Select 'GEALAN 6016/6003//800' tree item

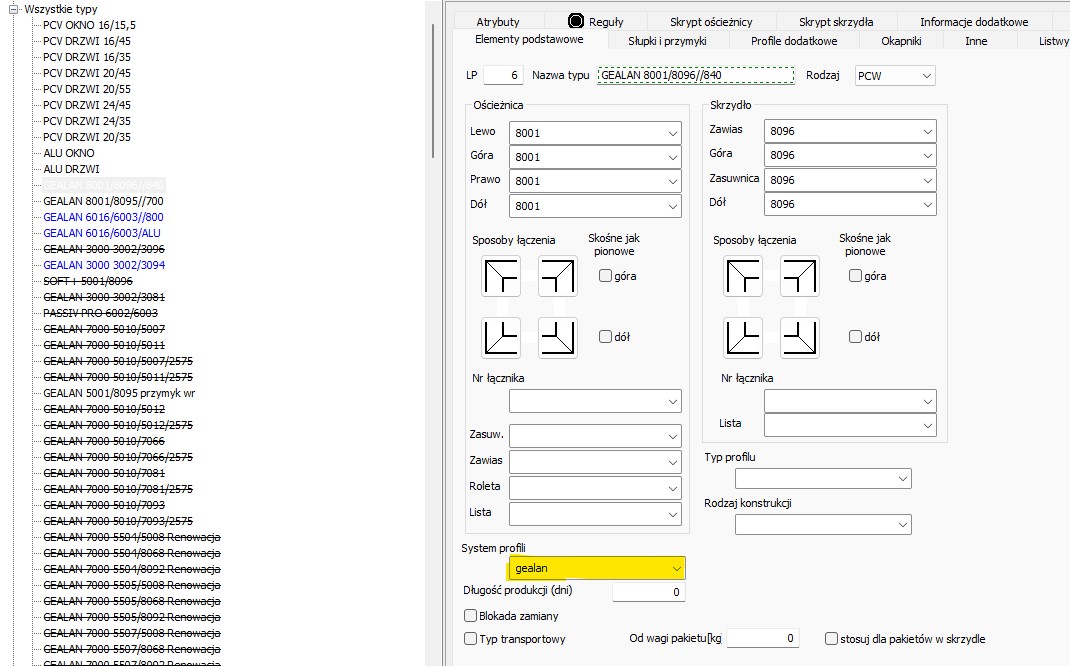click(103, 217)
